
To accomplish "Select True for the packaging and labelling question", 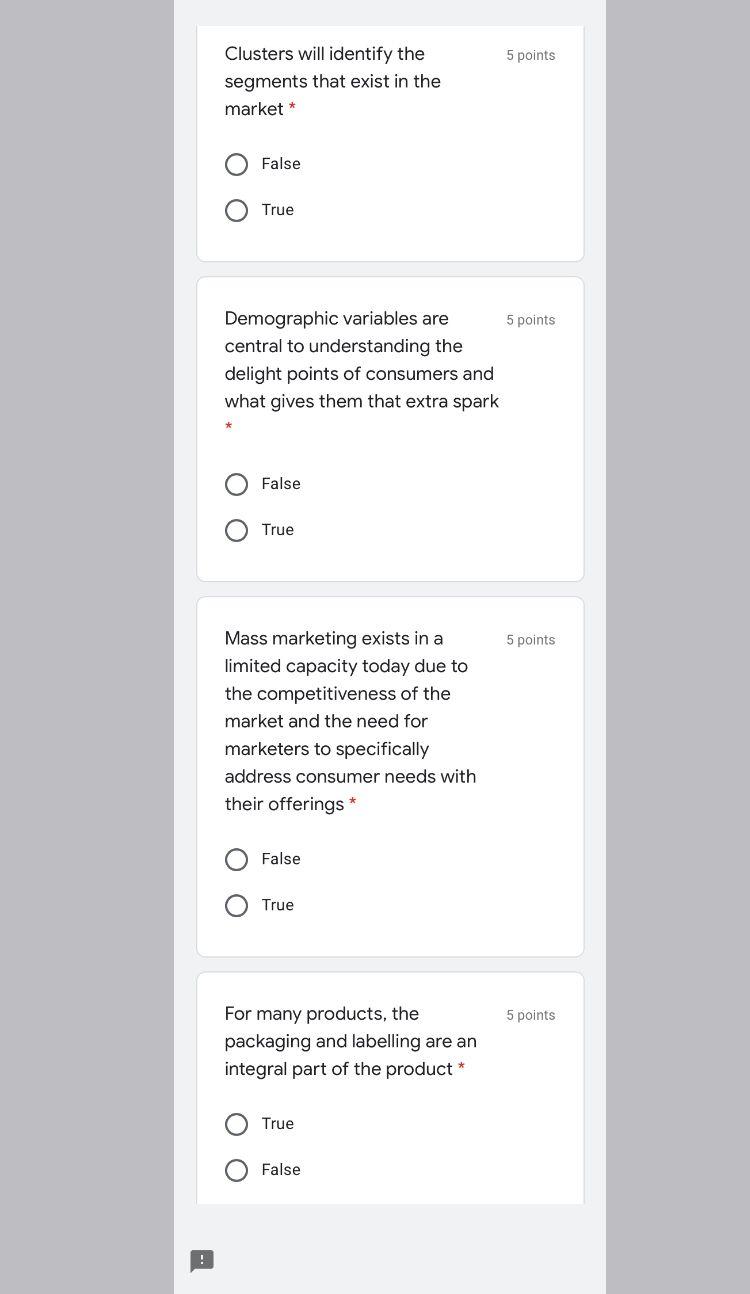I will click(237, 1124).
